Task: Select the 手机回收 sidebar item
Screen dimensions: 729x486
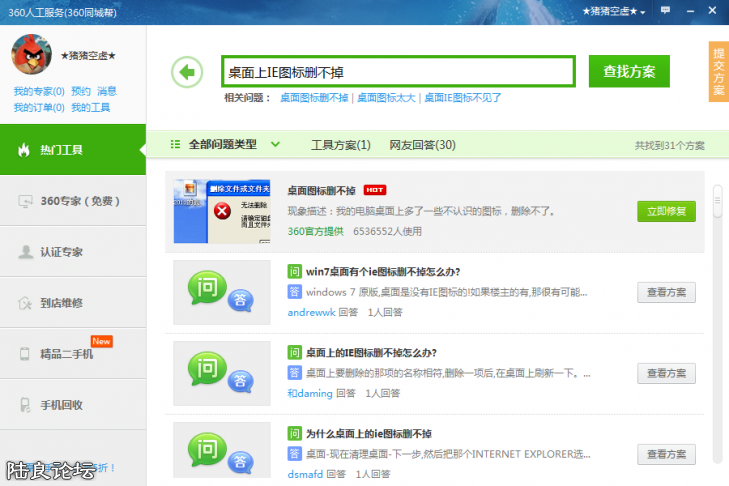Action: [73, 405]
